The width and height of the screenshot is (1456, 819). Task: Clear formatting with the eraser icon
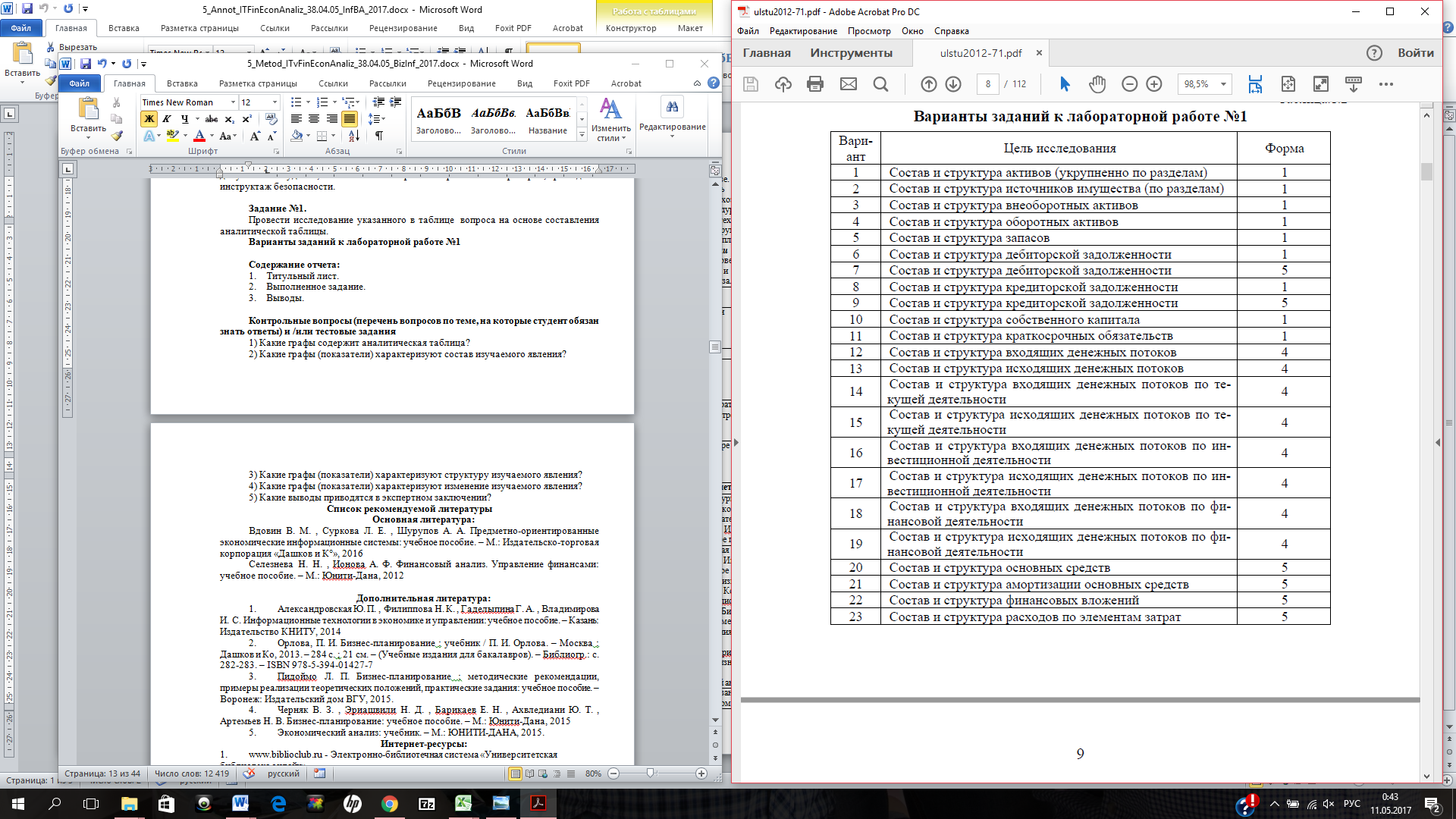271,119
